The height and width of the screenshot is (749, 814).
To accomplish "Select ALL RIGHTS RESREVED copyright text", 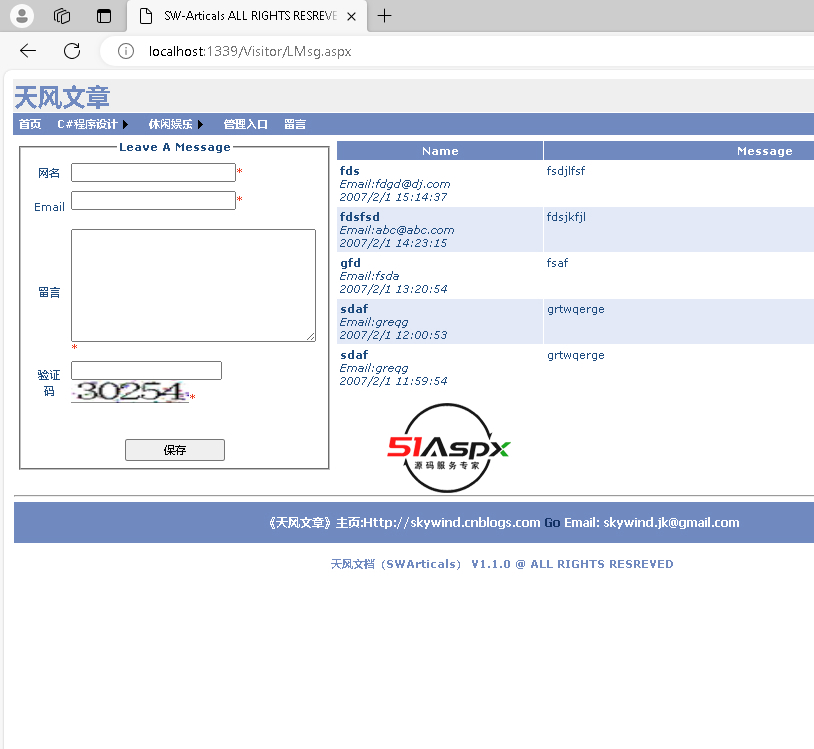I will [601, 564].
